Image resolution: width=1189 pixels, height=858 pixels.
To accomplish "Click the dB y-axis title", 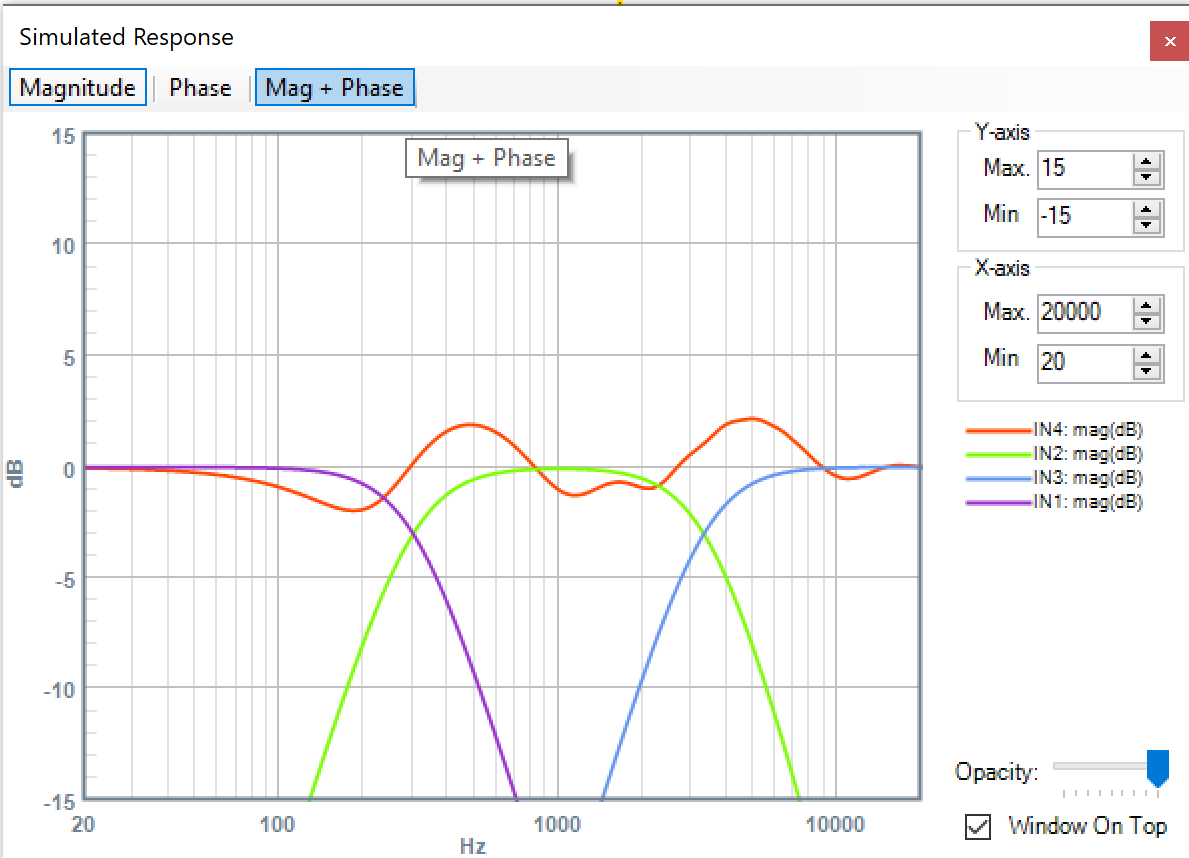I will [14, 473].
